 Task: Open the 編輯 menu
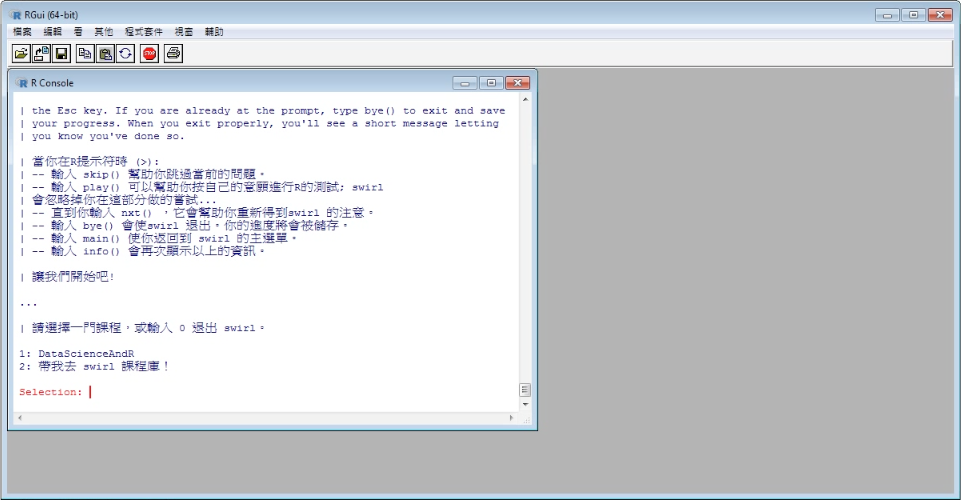point(53,32)
